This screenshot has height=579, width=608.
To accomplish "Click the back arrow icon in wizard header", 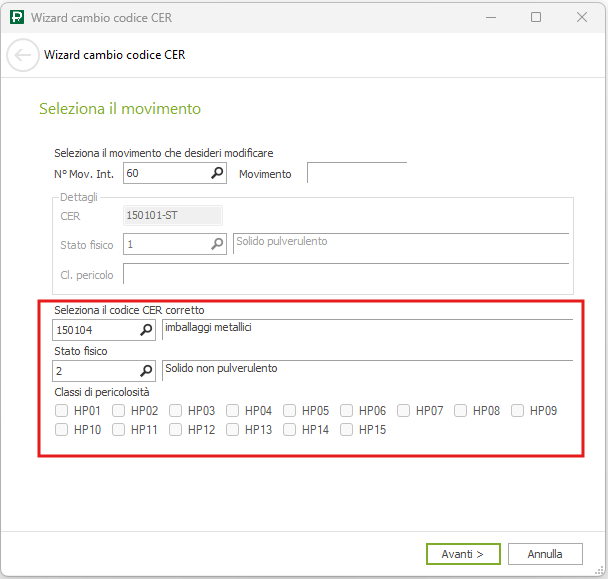I will coord(22,56).
